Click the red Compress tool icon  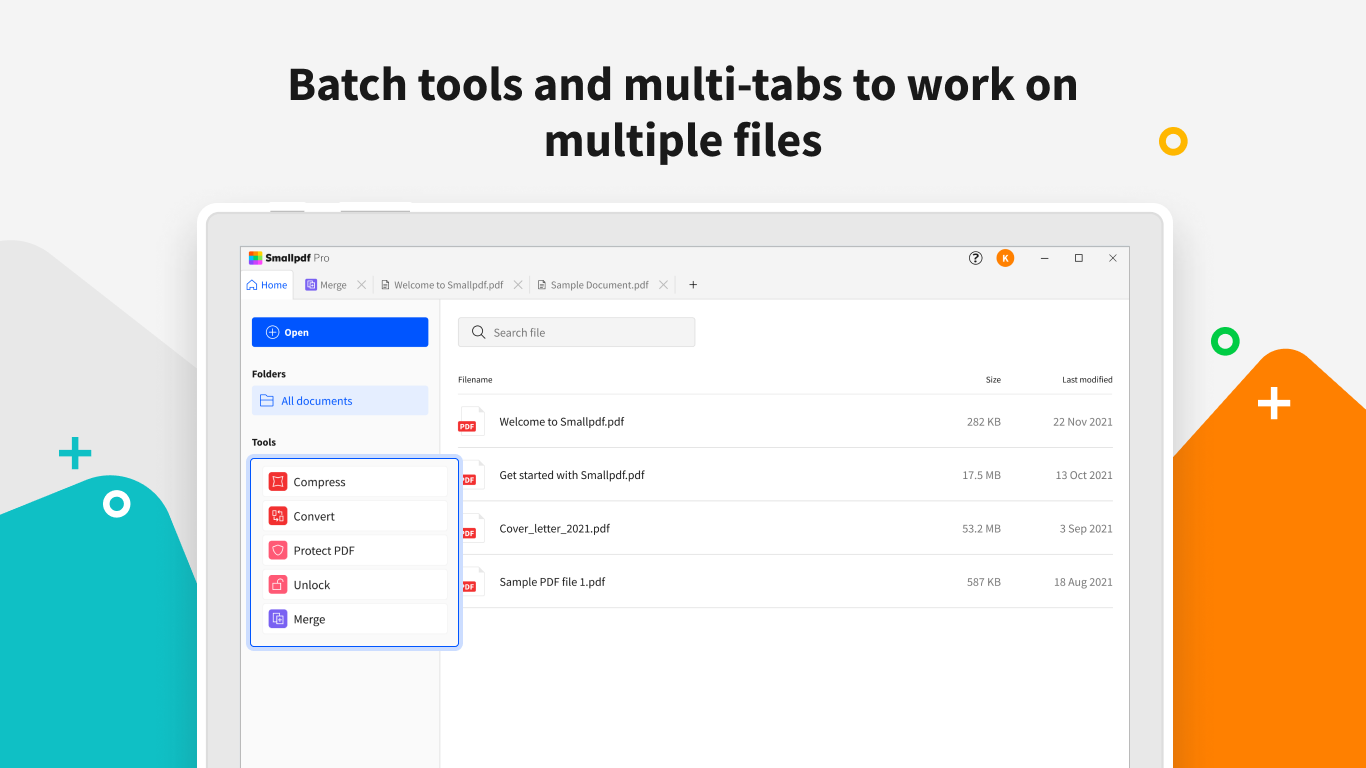[278, 482]
